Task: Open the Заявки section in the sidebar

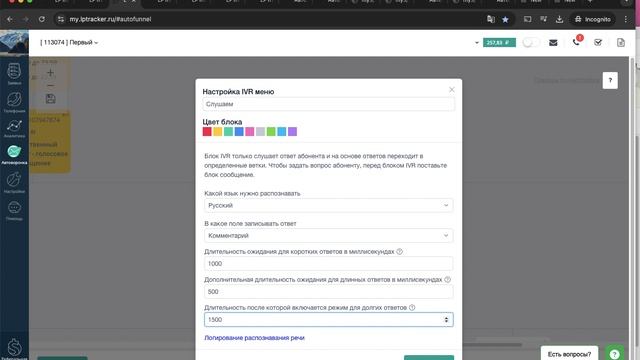Action: [x=14, y=74]
